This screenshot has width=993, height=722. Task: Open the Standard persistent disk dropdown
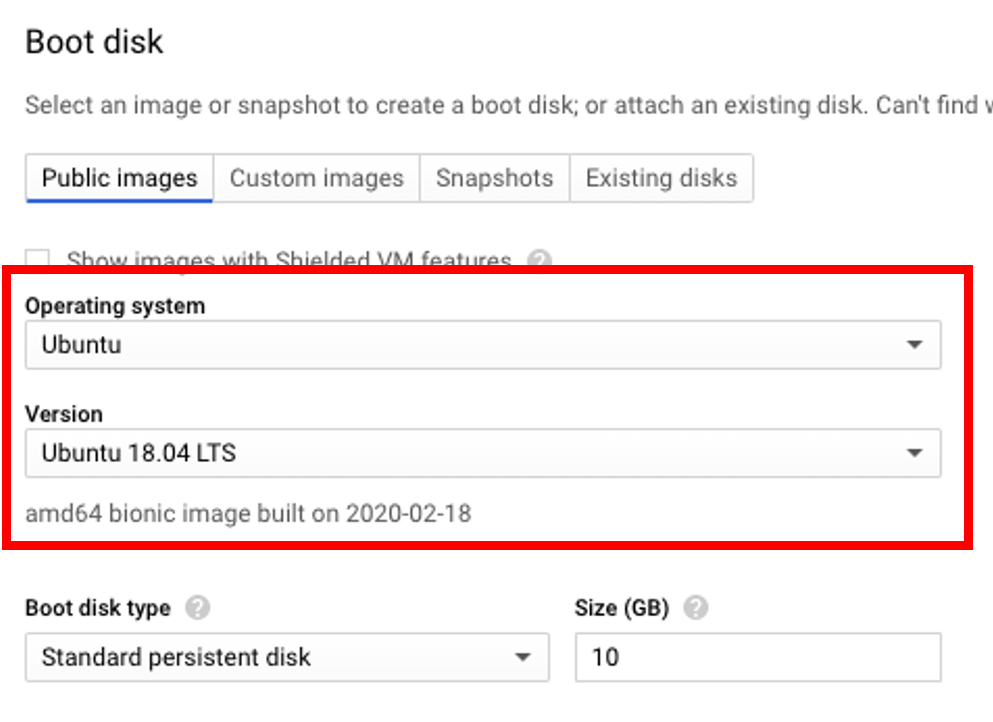286,657
